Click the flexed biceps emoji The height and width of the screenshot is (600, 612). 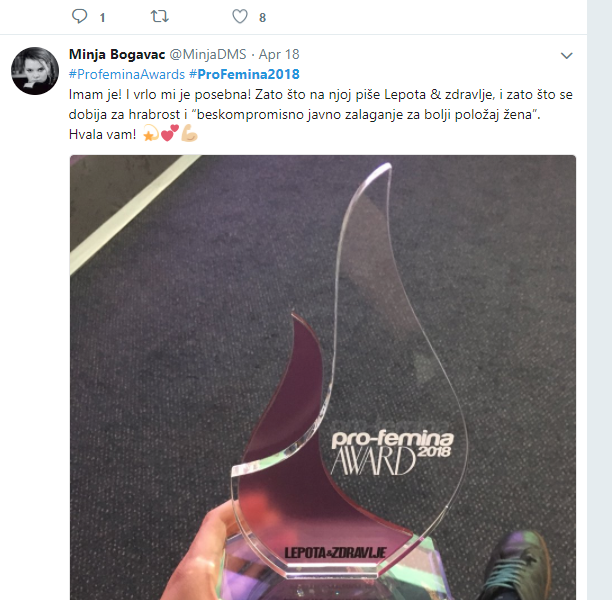pyautogui.click(x=189, y=134)
